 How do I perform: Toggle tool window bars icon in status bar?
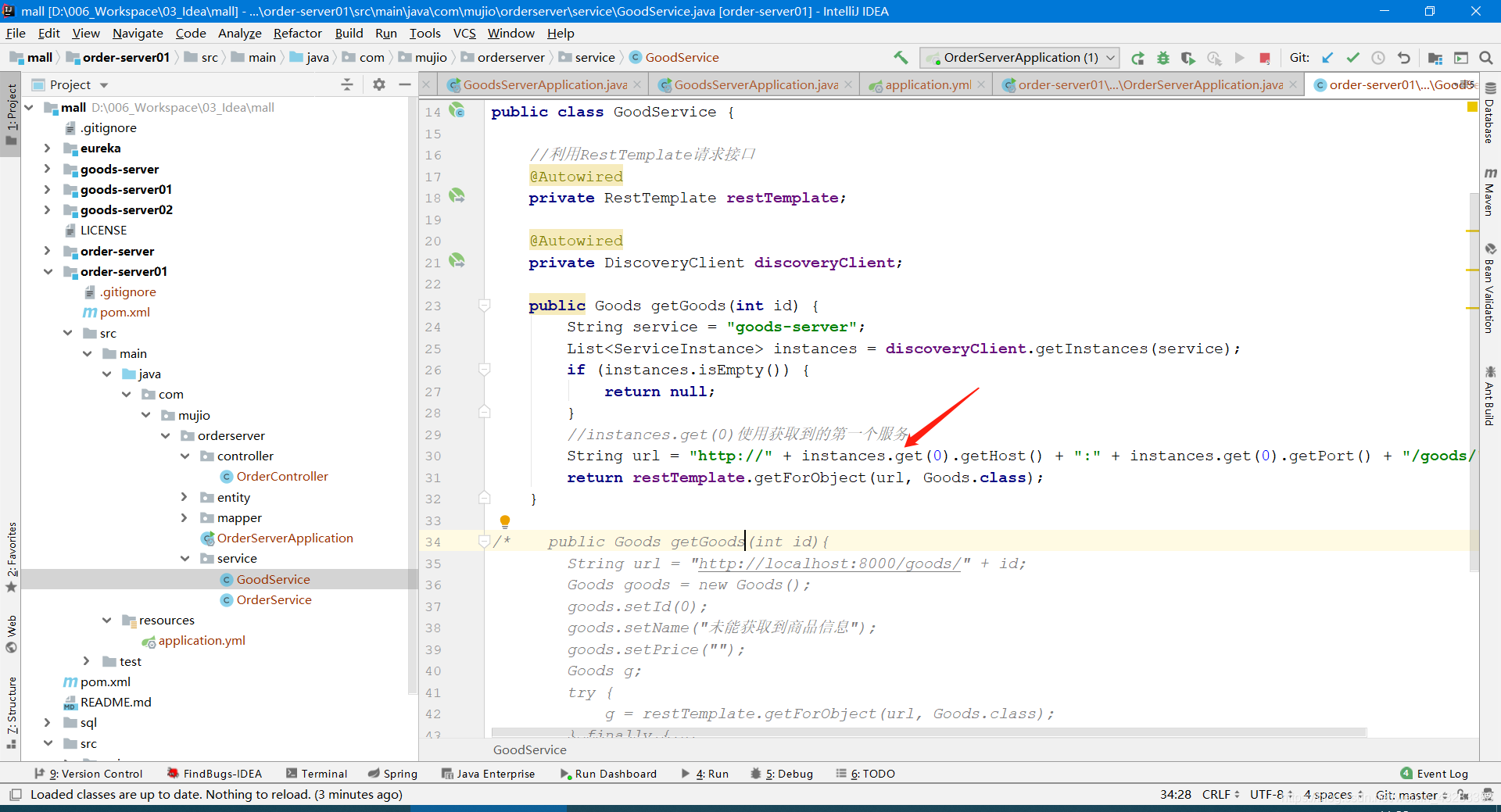click(x=15, y=795)
